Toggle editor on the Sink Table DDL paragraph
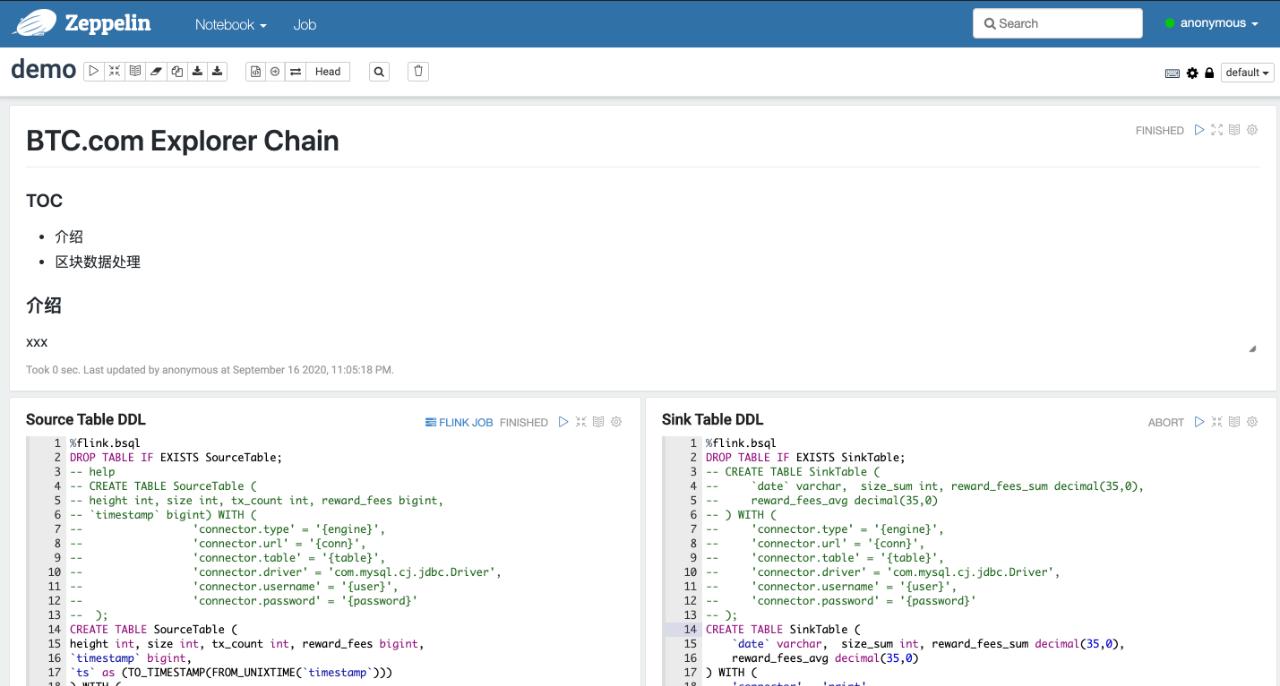Image resolution: width=1280 pixels, height=686 pixels. 1217,422
